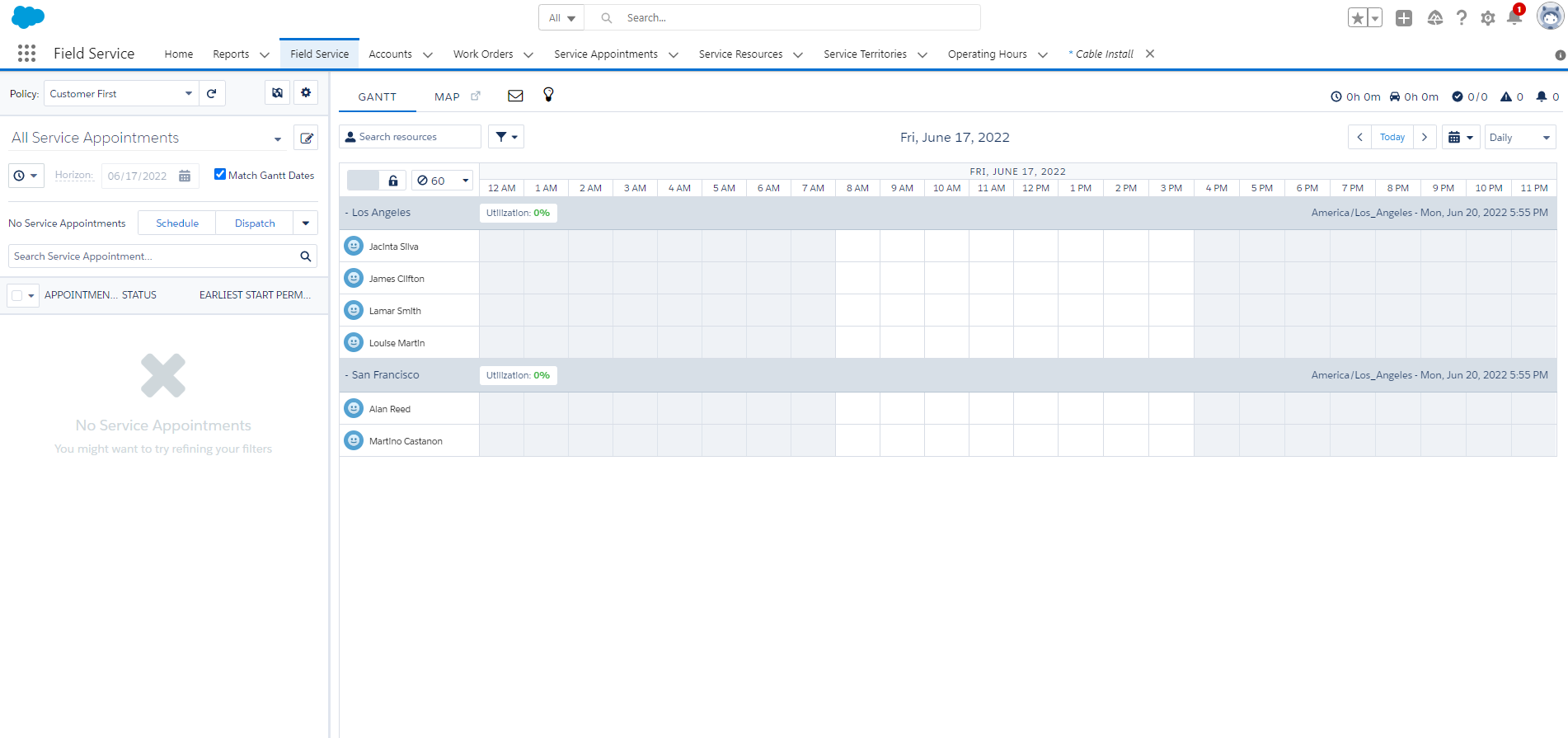Open the Help question mark icon

tap(1462, 18)
